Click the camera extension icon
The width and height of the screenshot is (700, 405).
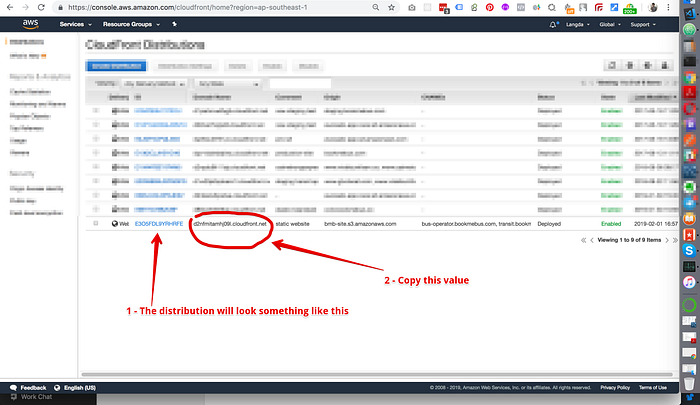click(x=412, y=8)
